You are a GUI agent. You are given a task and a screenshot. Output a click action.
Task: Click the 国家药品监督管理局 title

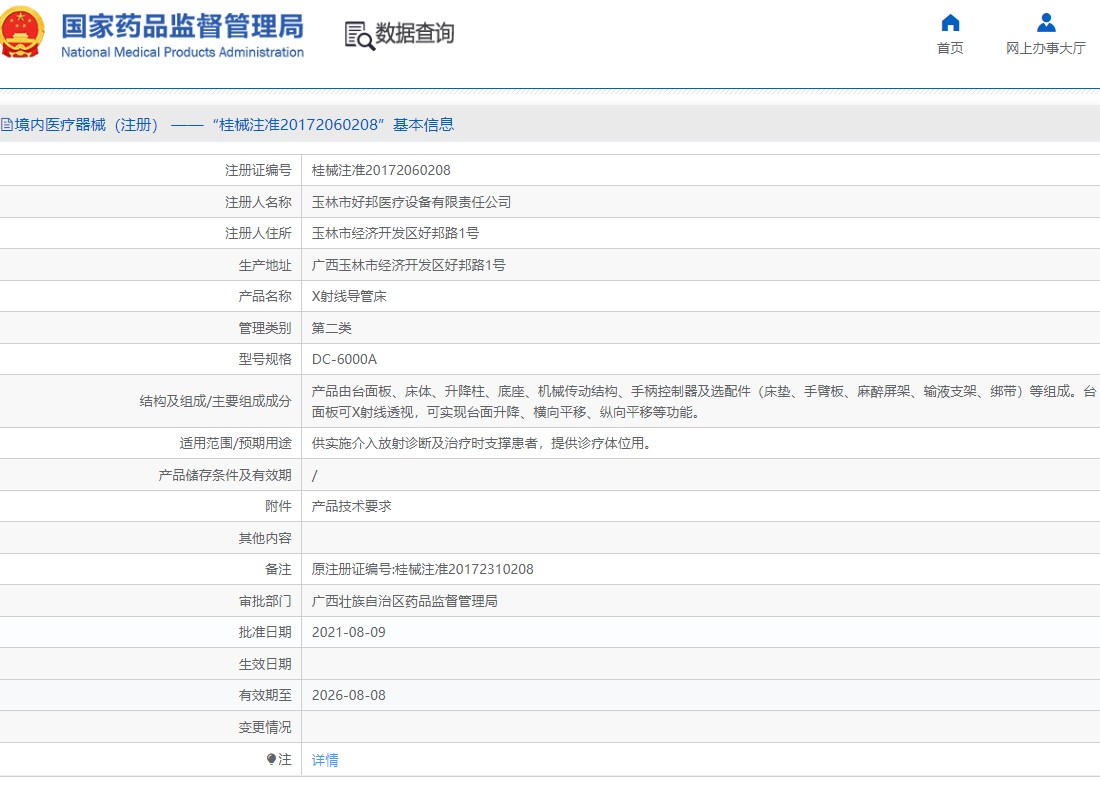182,26
